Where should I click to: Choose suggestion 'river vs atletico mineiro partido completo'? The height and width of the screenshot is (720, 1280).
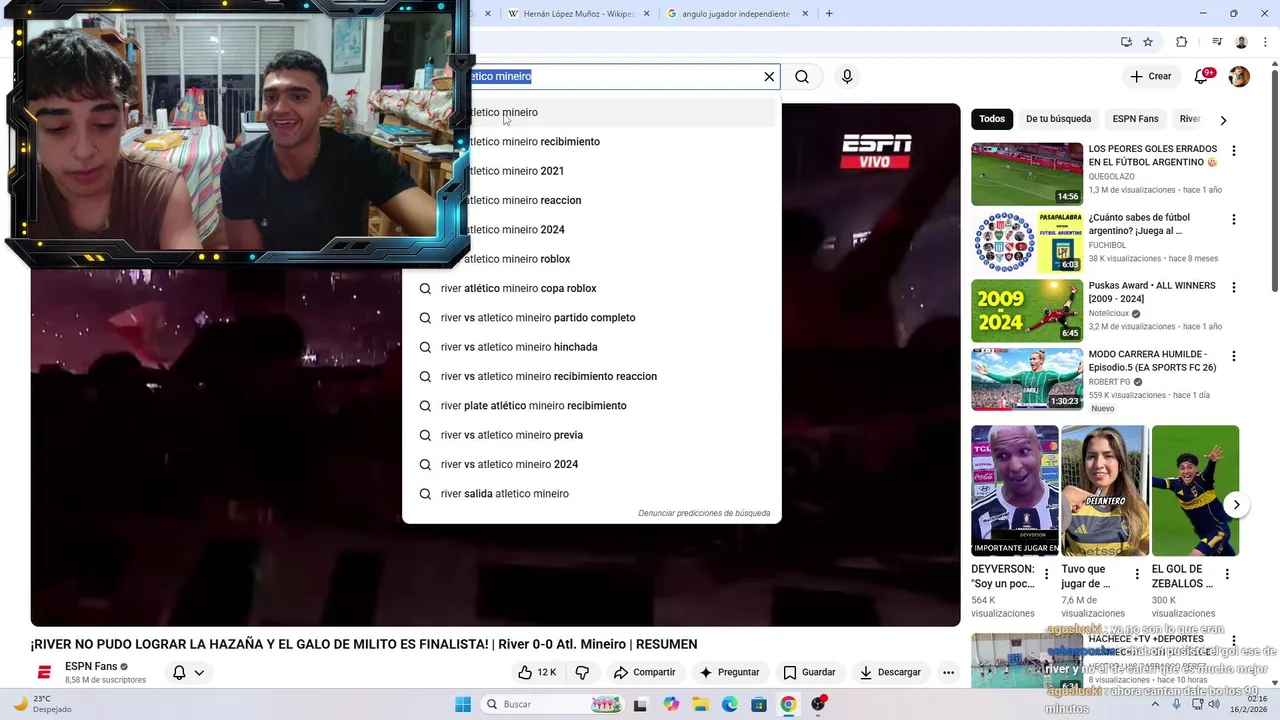590,318
